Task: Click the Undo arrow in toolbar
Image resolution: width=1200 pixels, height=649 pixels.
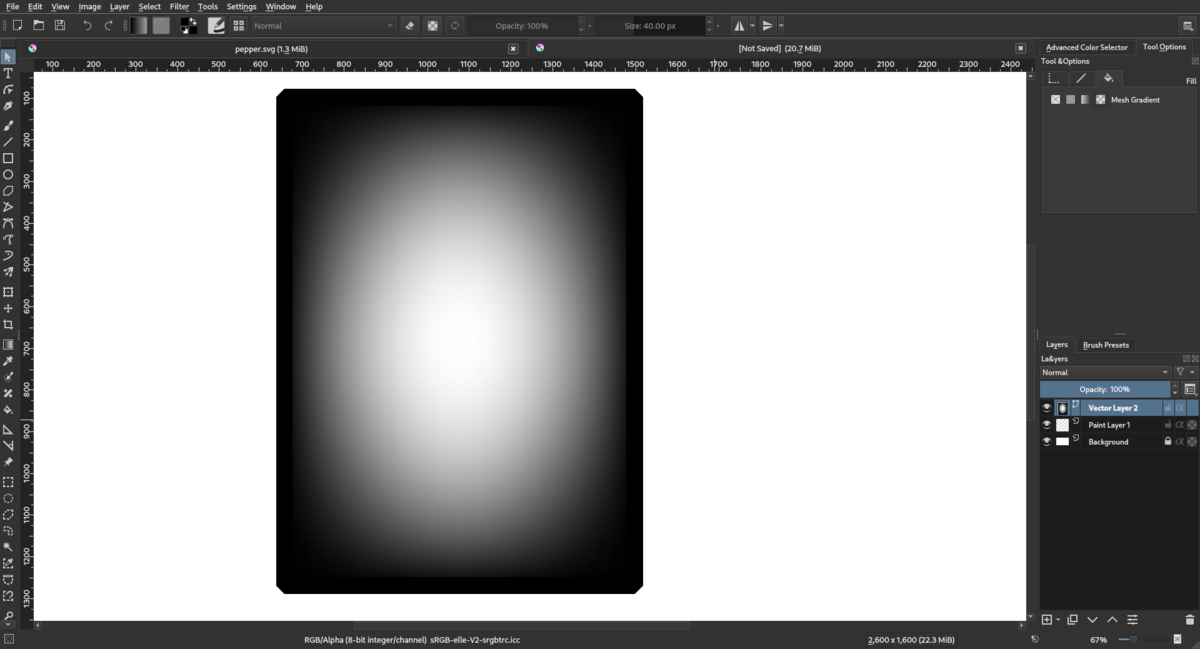Action: (x=87, y=25)
